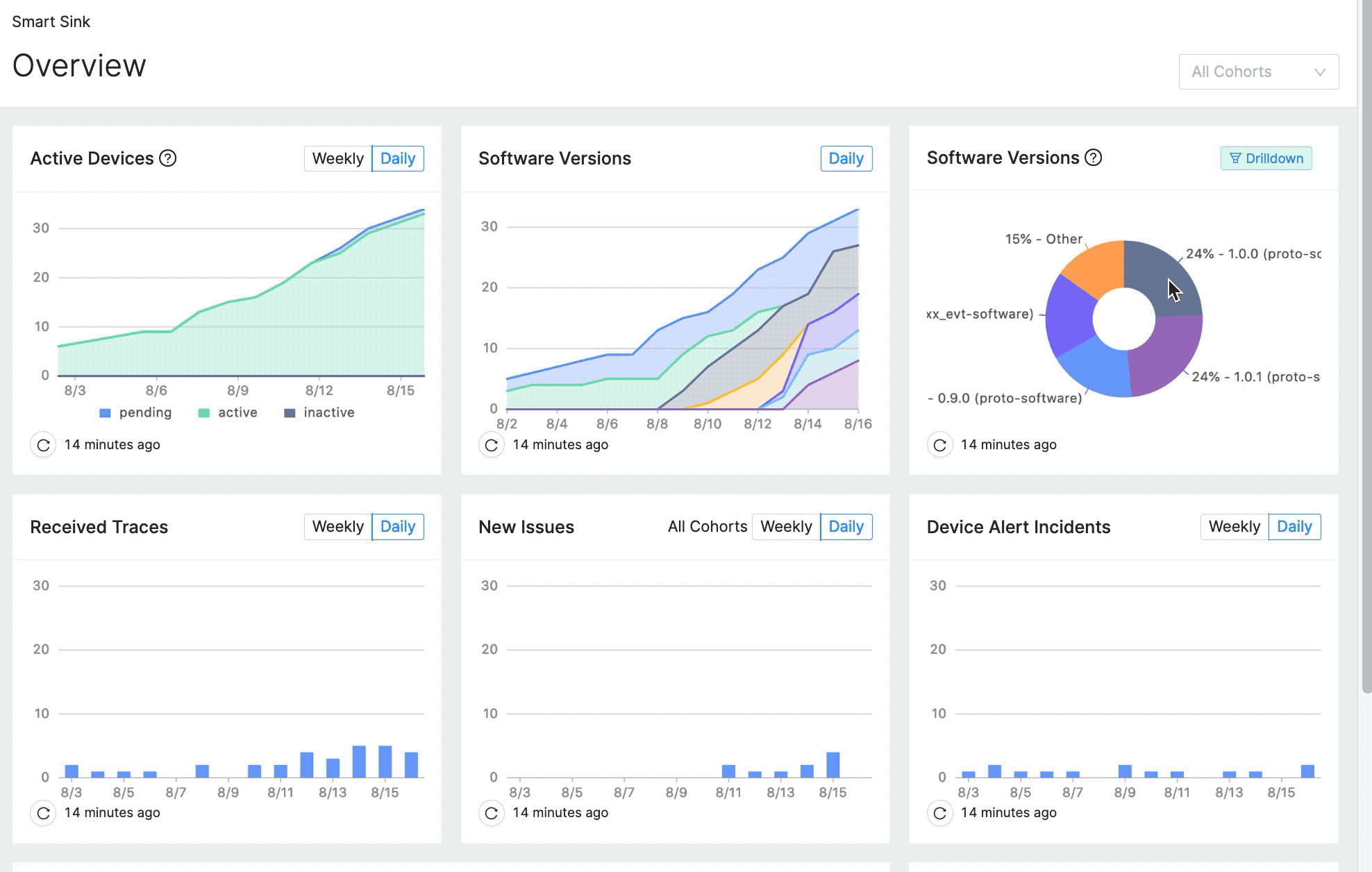Click the Drilldown button
Screen dimensions: 1372x872
pos(1266,158)
